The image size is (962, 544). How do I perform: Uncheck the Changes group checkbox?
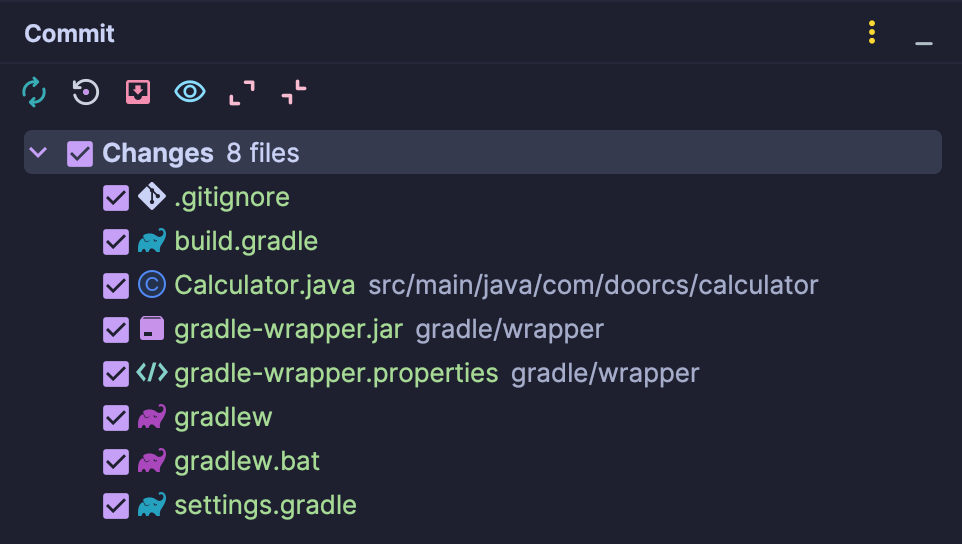click(x=80, y=153)
